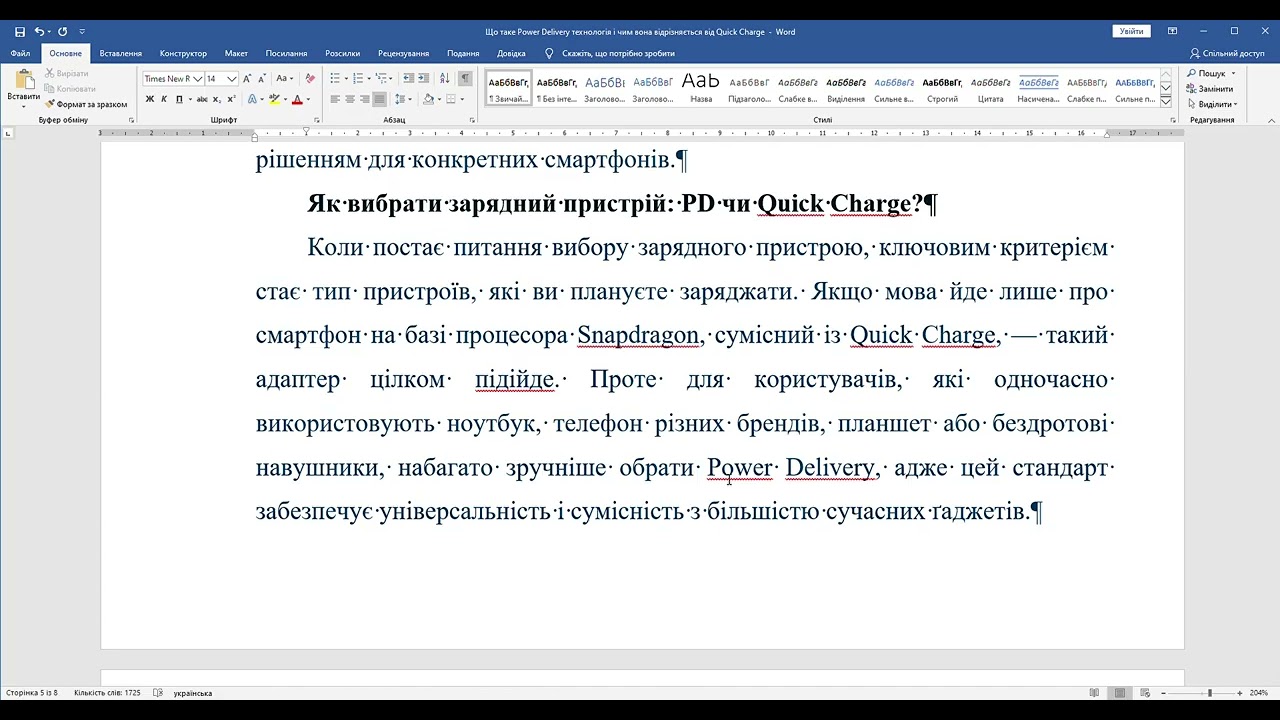Redo with the repeat arrow icon
Image resolution: width=1280 pixels, height=720 pixels.
click(x=62, y=32)
